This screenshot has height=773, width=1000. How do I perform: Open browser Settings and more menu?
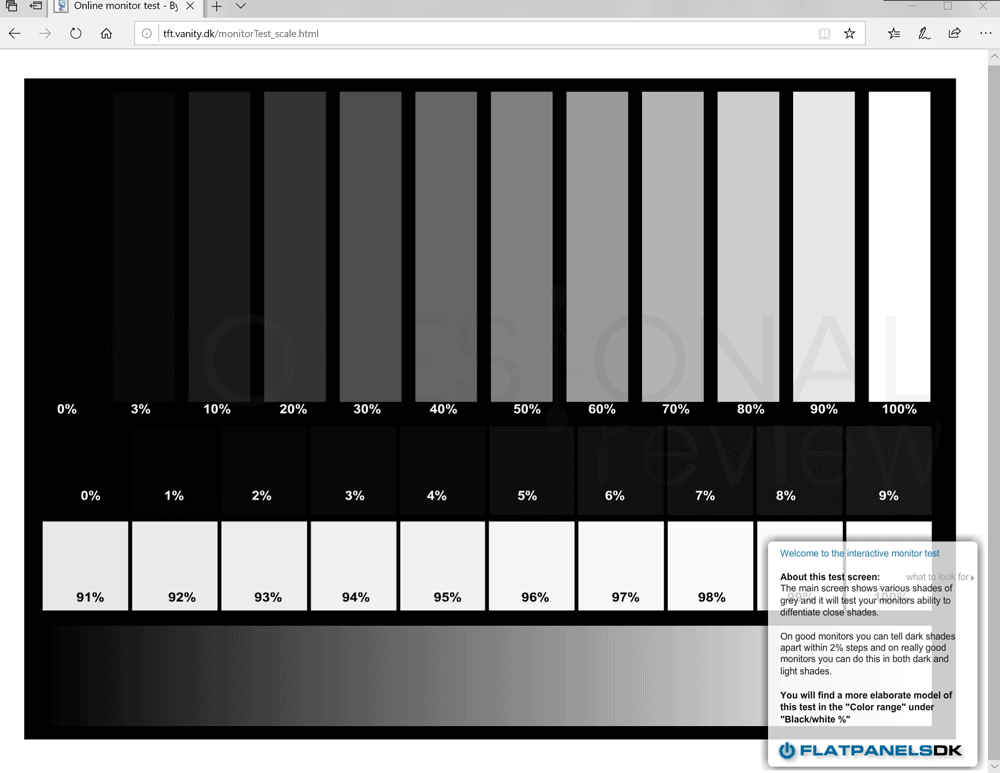985,33
